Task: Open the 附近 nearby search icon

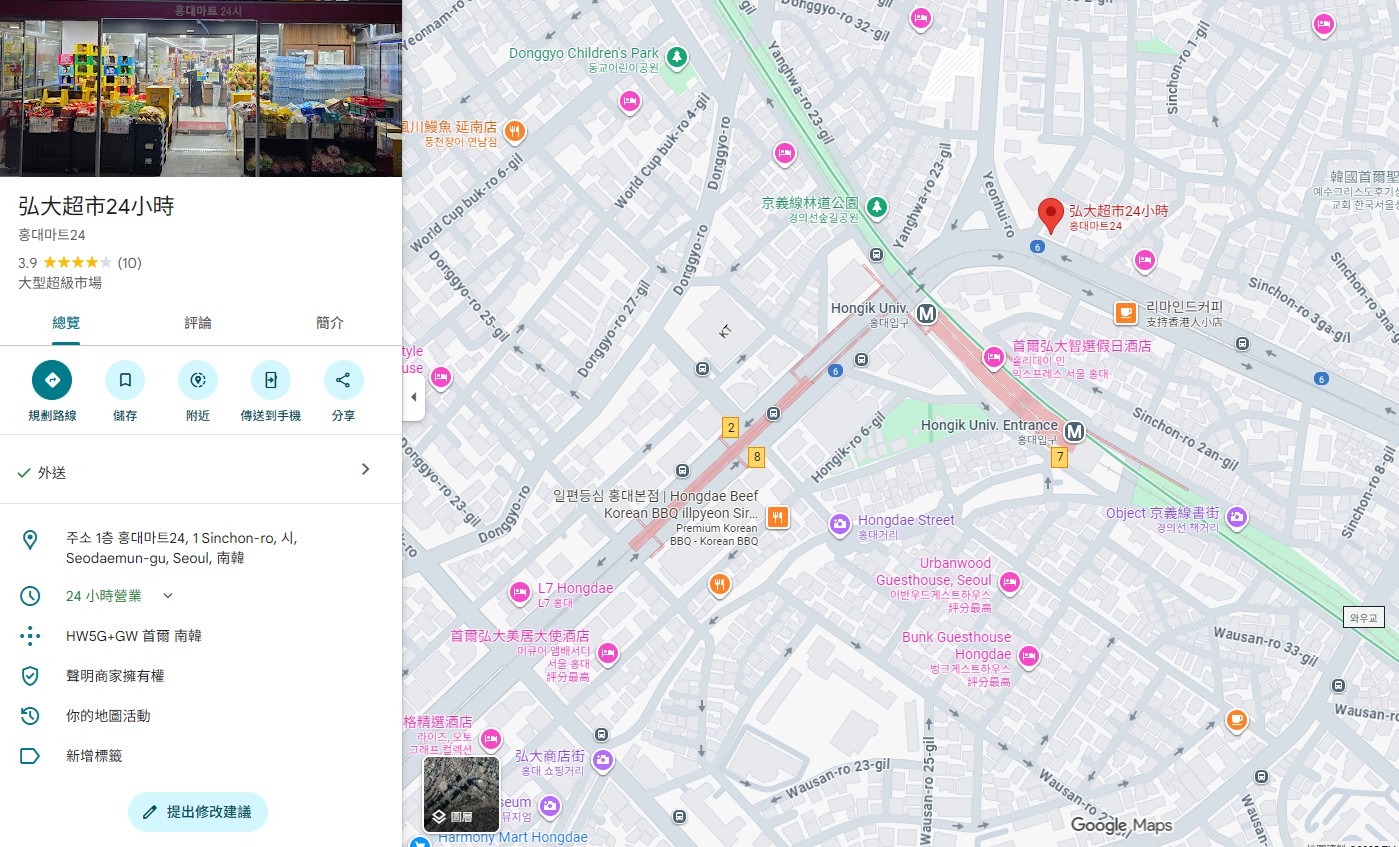Action: (198, 380)
